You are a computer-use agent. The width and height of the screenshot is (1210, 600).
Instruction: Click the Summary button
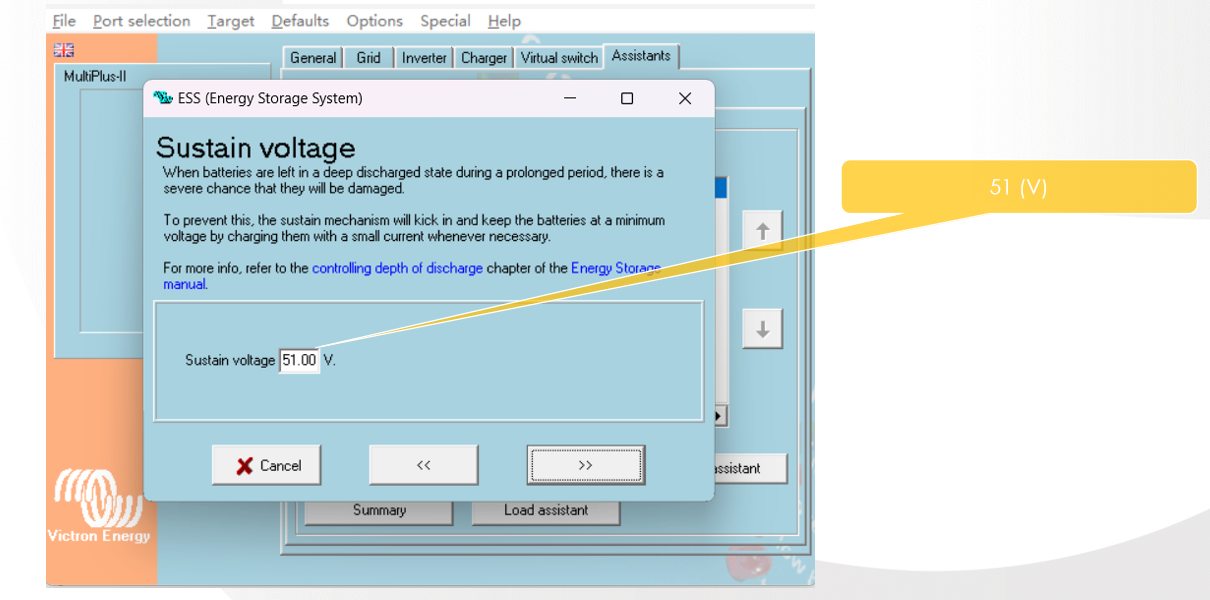click(x=379, y=510)
